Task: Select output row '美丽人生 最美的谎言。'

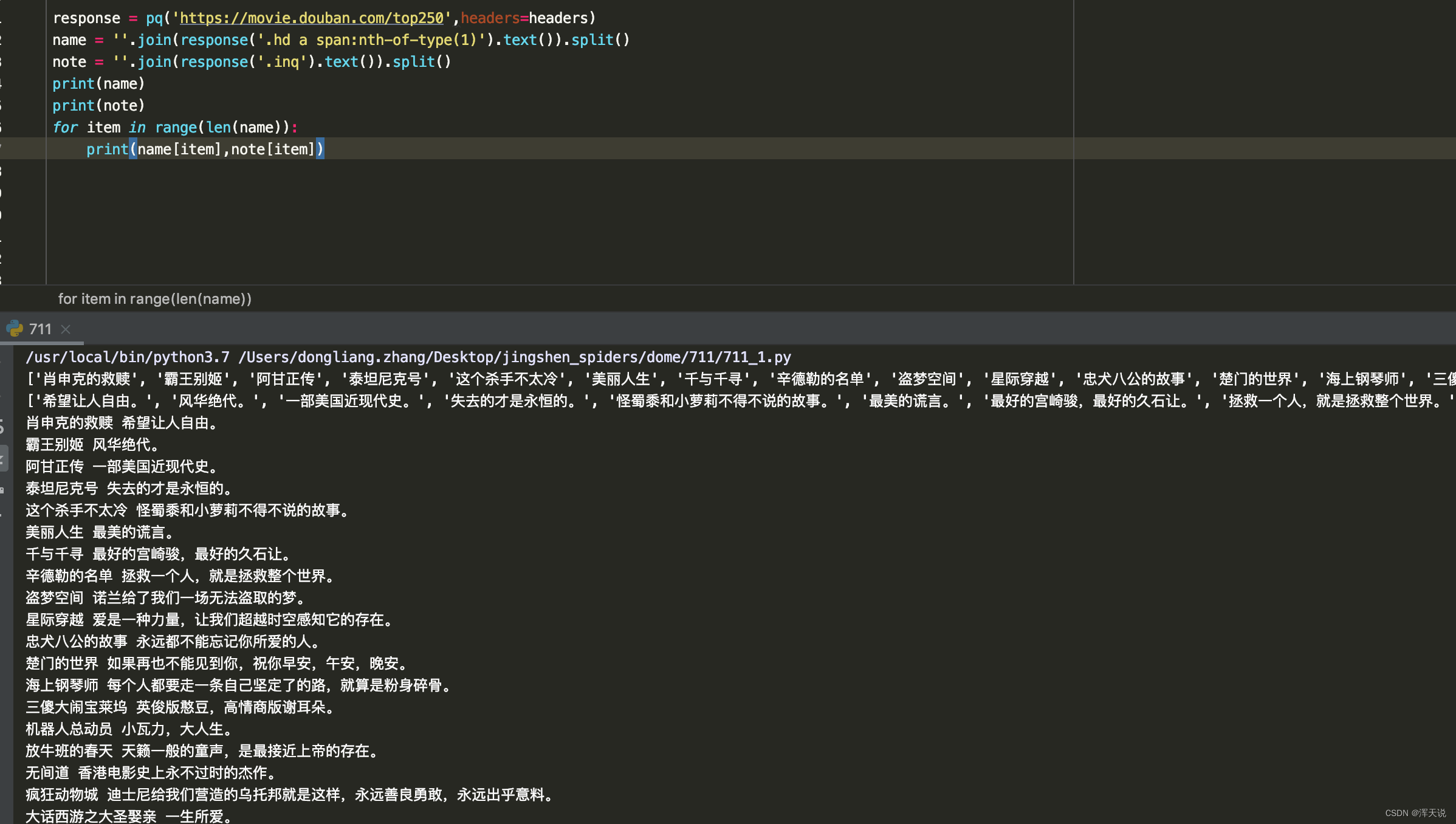Action: (x=102, y=532)
